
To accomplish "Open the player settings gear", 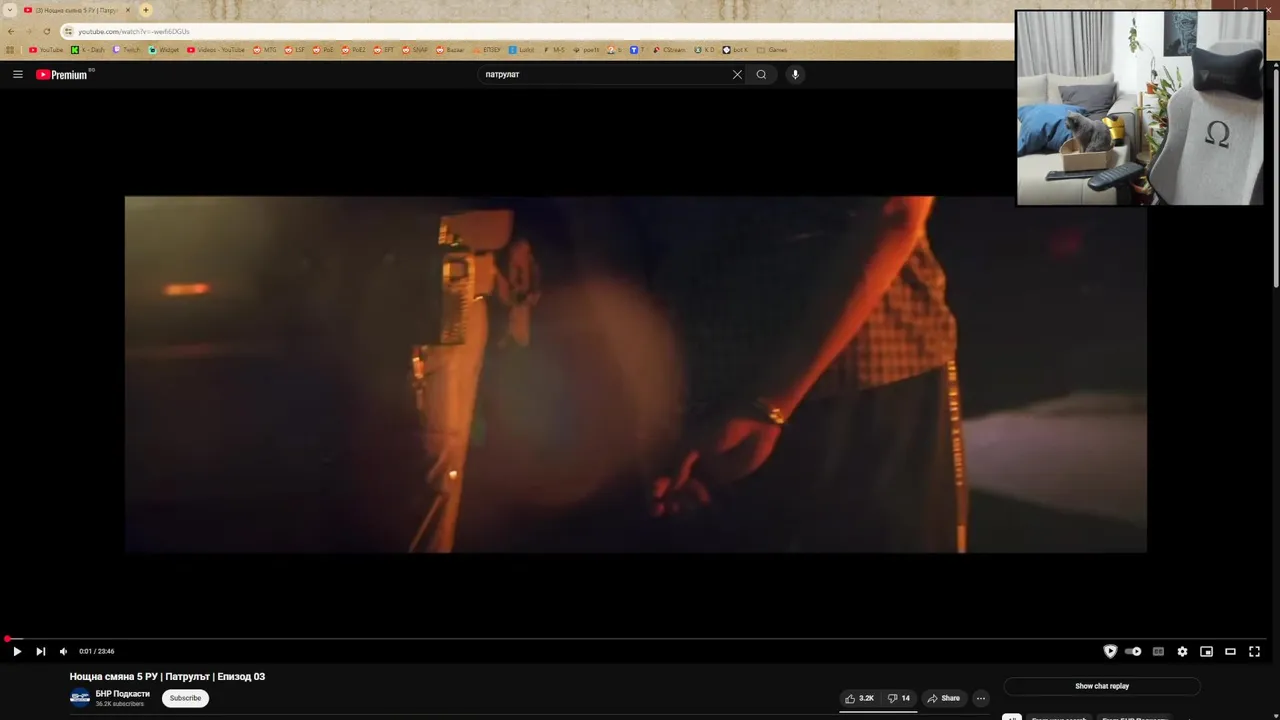I will (1182, 651).
